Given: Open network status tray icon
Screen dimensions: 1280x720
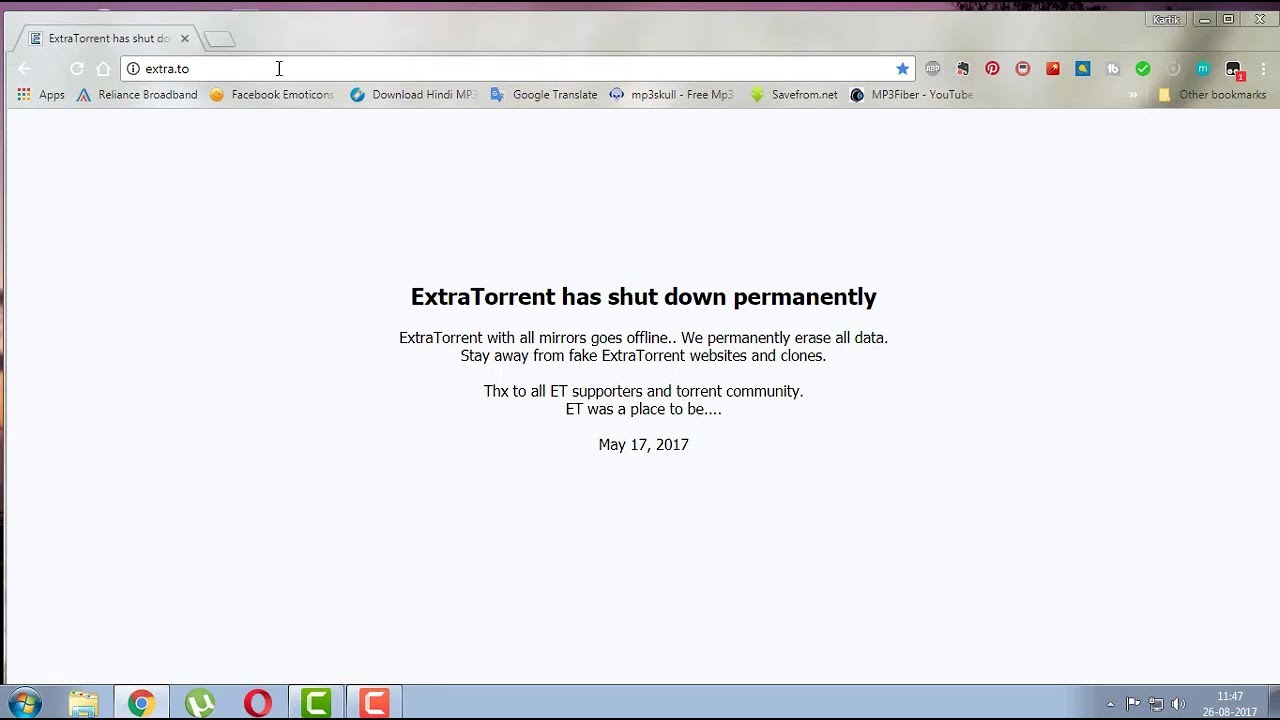Looking at the screenshot, I should pos(1156,704).
